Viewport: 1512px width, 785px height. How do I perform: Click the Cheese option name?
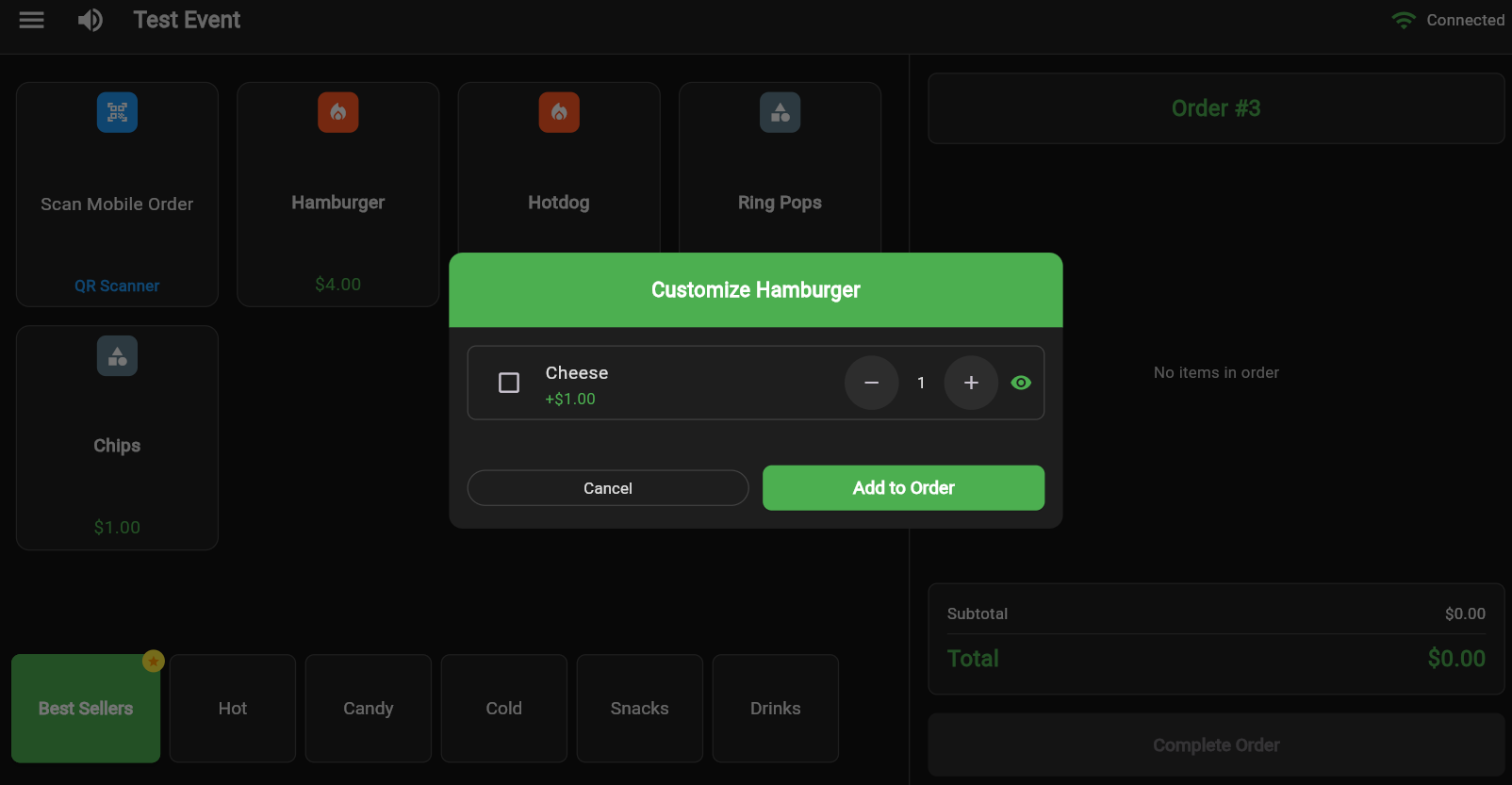coord(577,373)
